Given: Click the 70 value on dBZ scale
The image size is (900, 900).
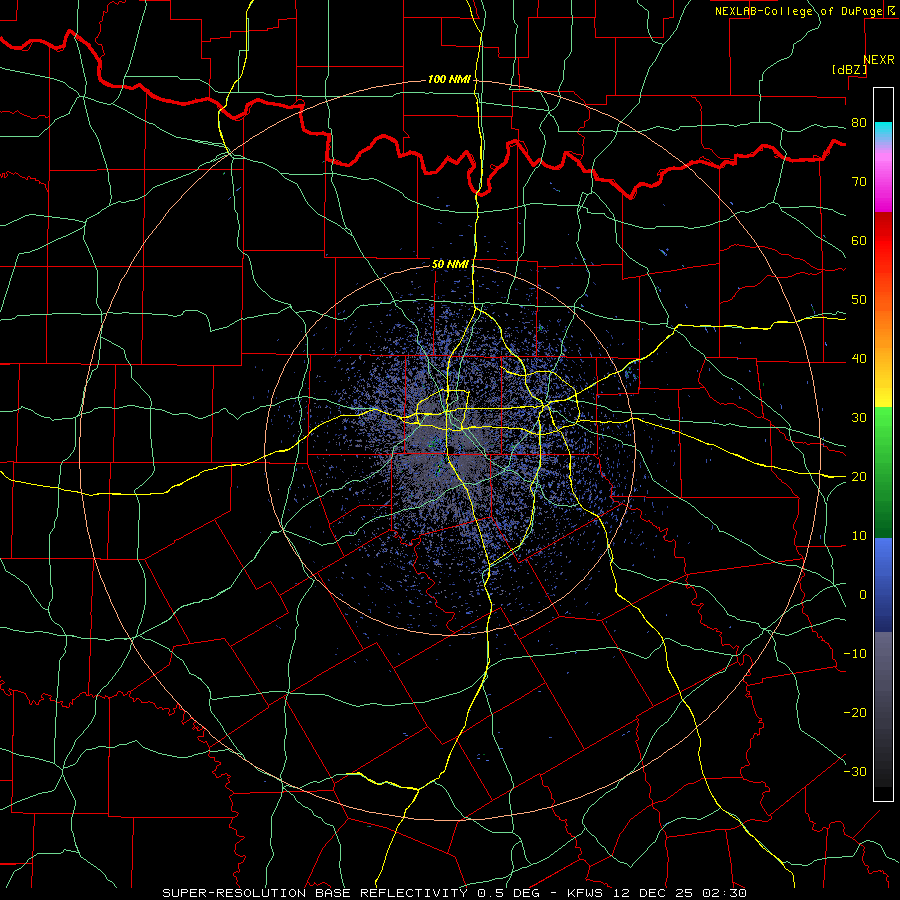Looking at the screenshot, I should tap(859, 182).
